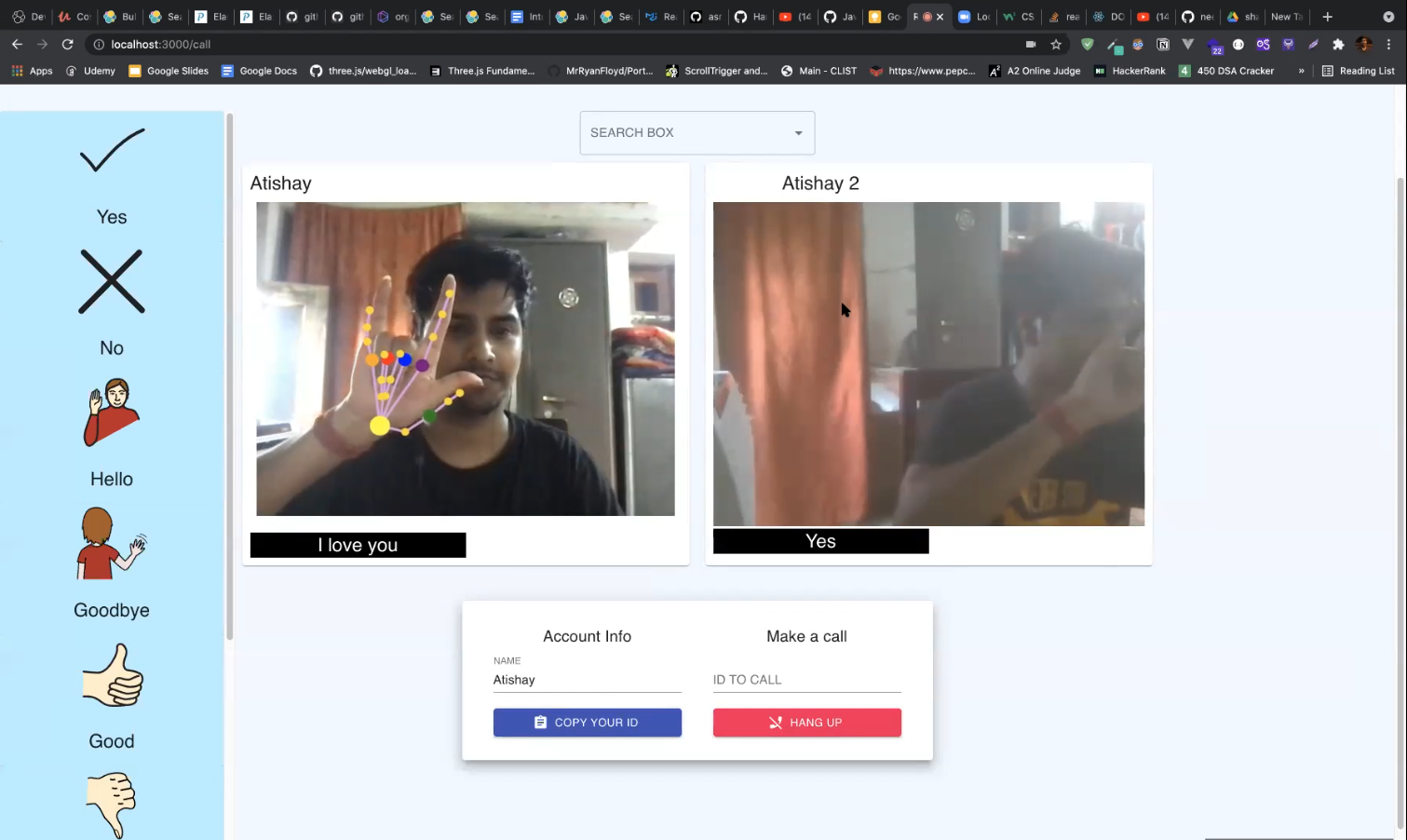Click the Atishay local video feed

[466, 359]
